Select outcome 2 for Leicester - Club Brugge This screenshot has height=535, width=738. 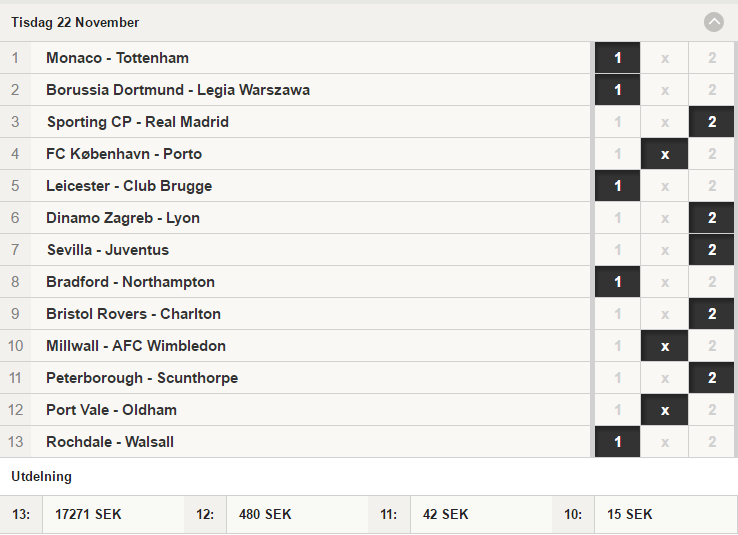(712, 186)
